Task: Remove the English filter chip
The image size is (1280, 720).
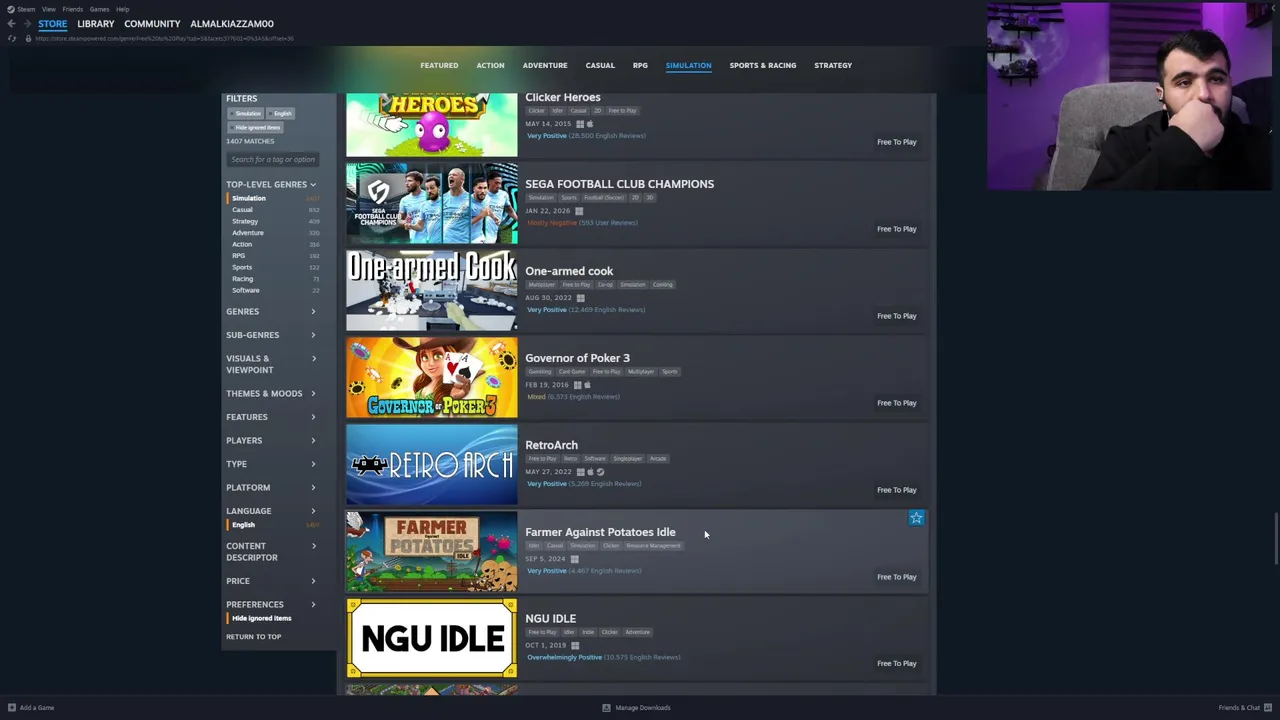Action: coord(282,114)
